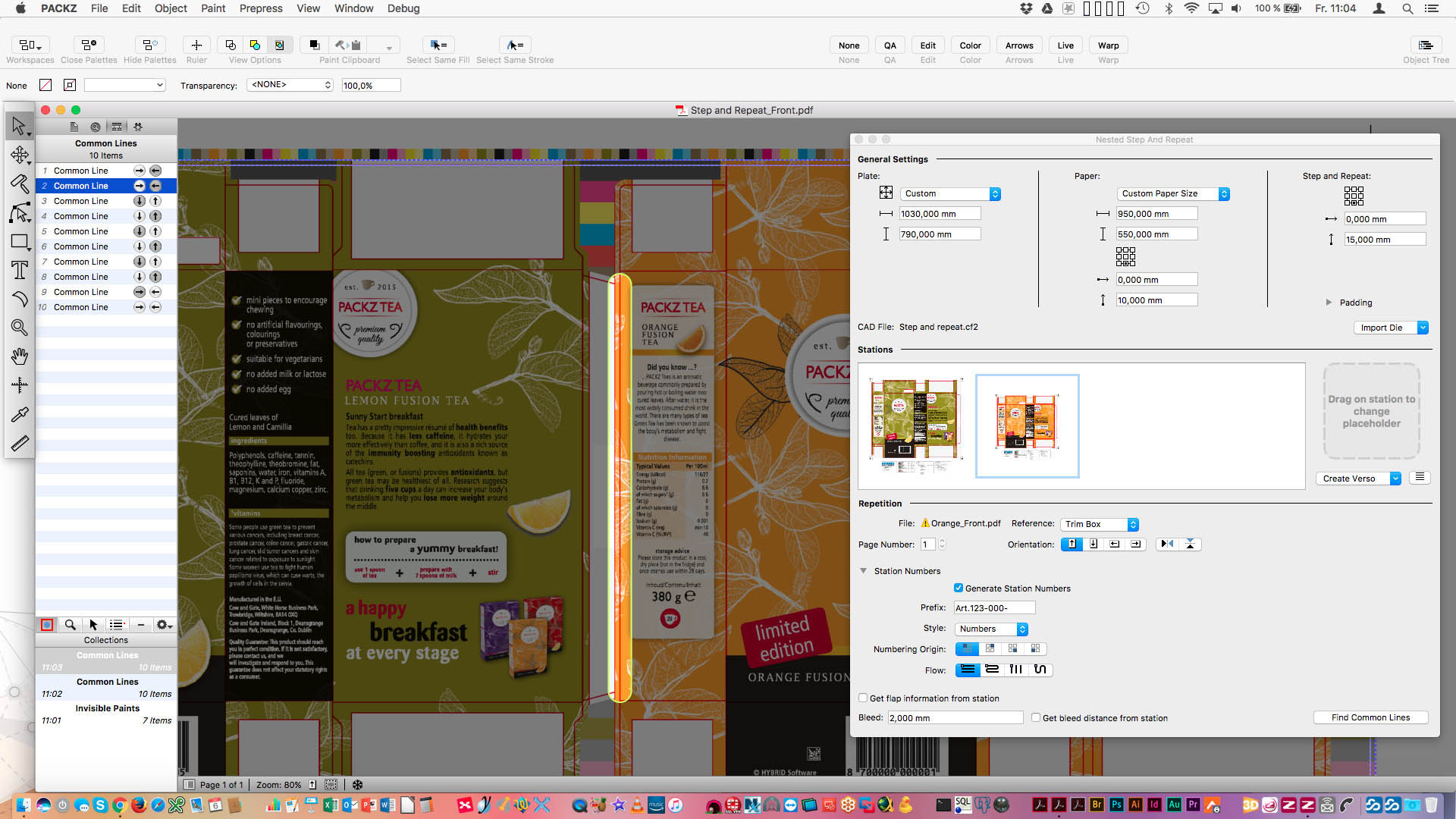
Task: Select the first Numbering Origin option
Action: click(967, 648)
